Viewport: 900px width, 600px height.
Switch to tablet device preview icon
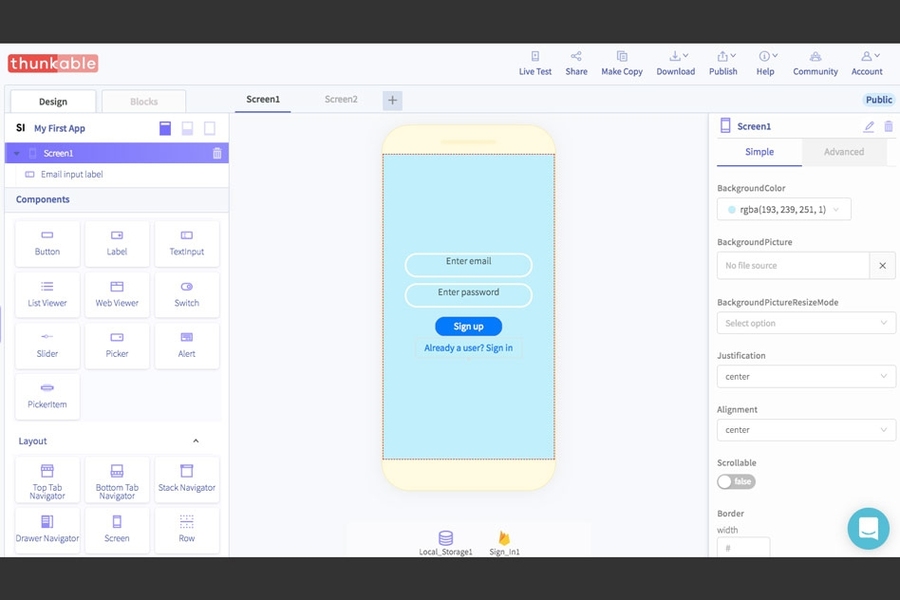tap(187, 128)
